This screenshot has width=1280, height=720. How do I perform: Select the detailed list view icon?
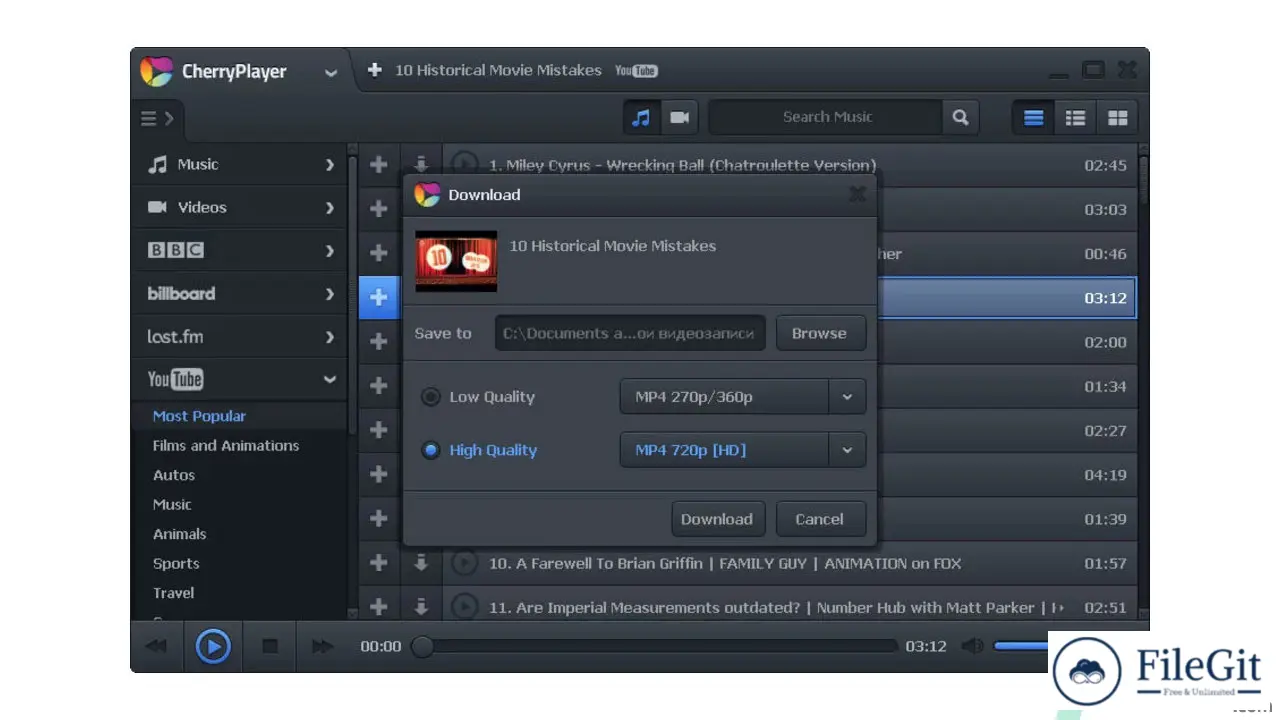(1075, 118)
